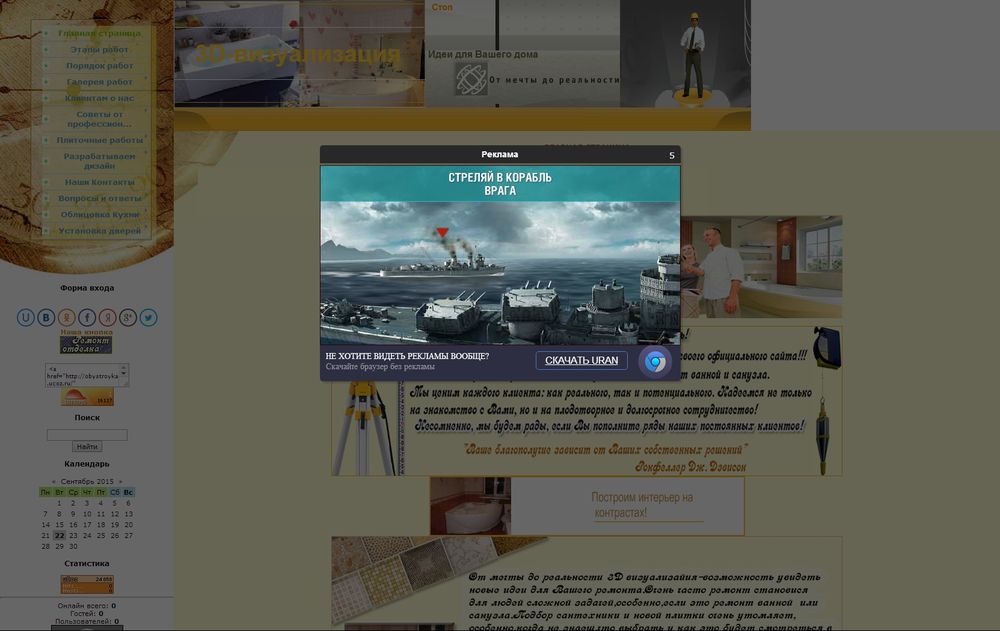Open 'Установка дверей' menu item
1000x631 pixels.
pos(99,231)
